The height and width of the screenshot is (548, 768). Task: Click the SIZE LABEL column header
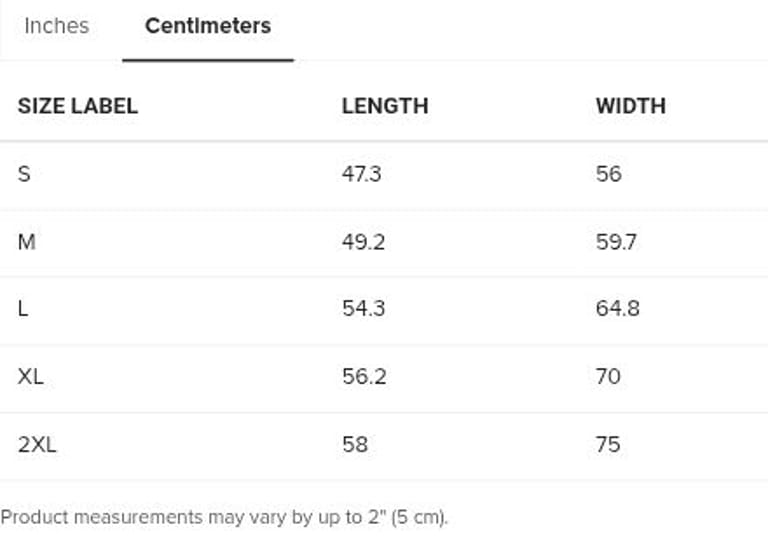[x=78, y=106]
